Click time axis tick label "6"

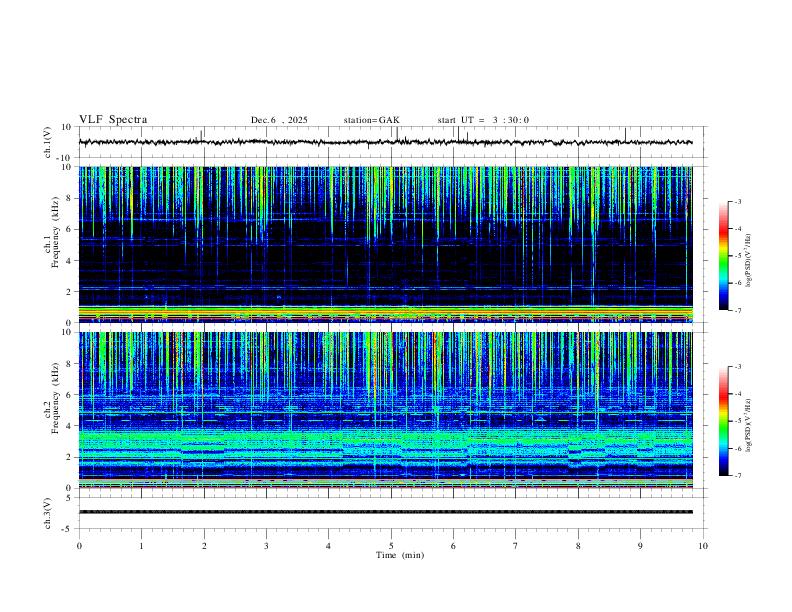click(453, 546)
